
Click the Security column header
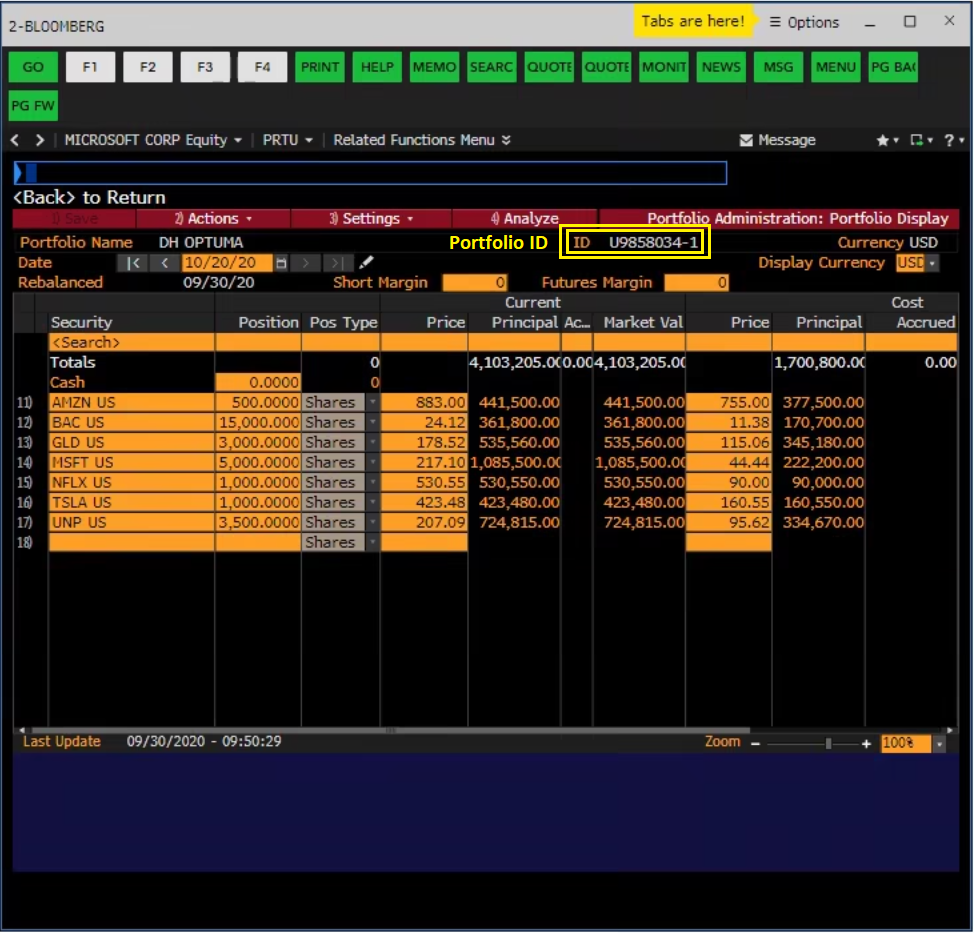[x=81, y=322]
